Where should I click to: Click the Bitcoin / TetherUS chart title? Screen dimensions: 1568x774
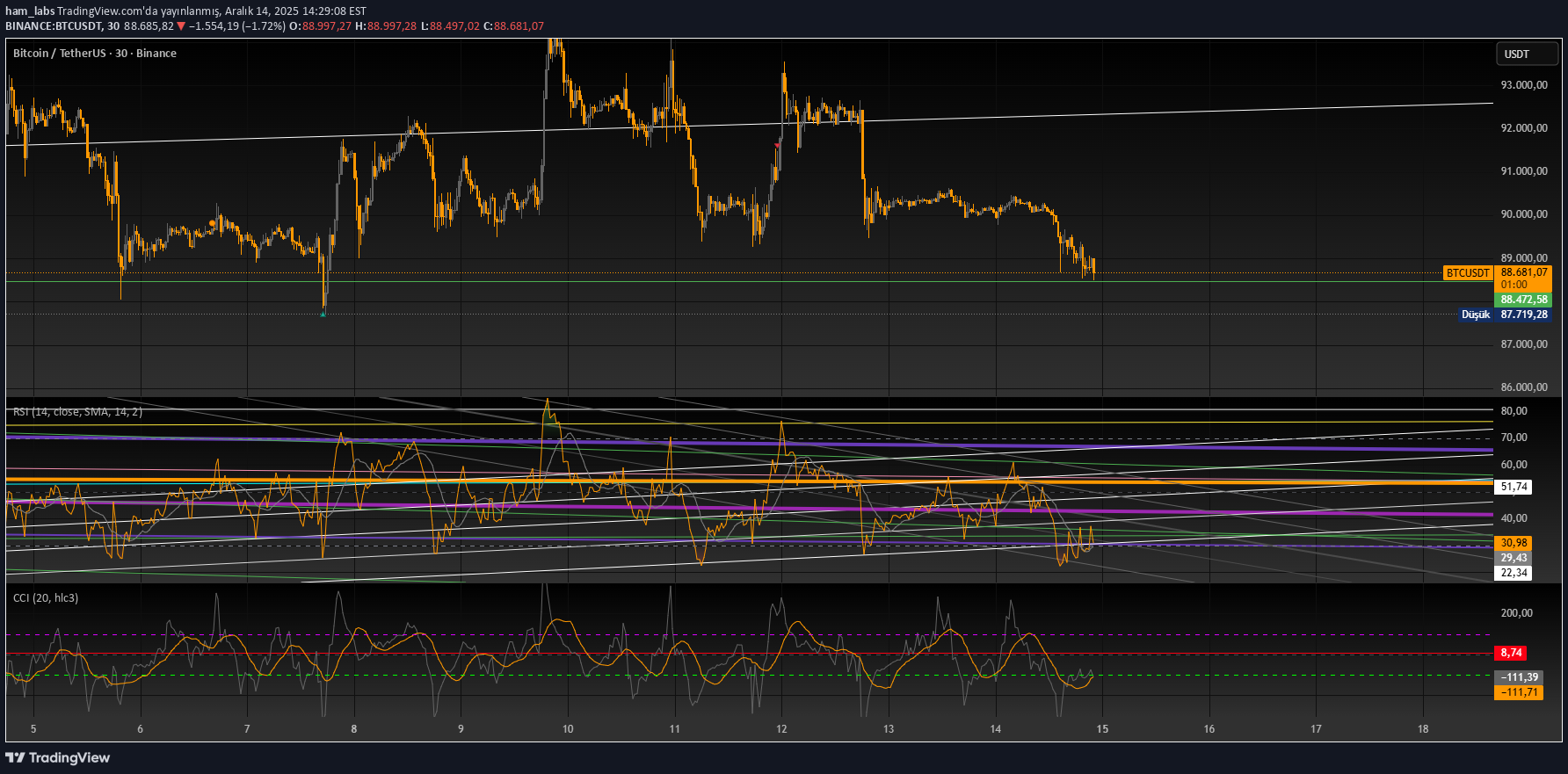click(x=95, y=54)
